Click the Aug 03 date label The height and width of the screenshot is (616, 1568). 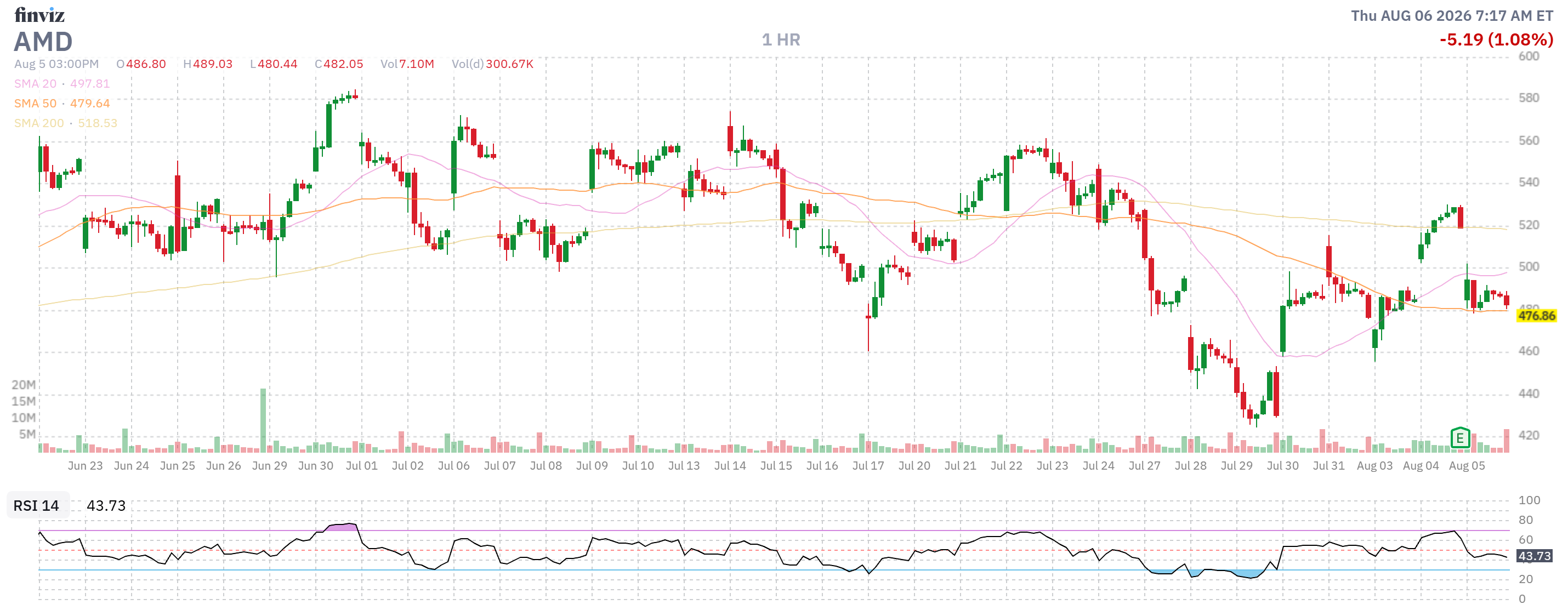(1374, 466)
